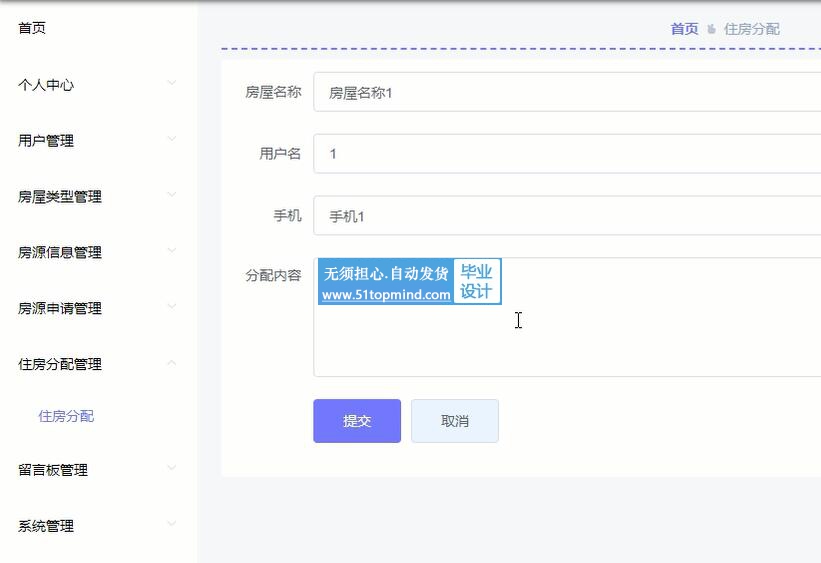Collapse the 住房分配管理 chevron arrow
The image size is (821, 563).
(171, 362)
